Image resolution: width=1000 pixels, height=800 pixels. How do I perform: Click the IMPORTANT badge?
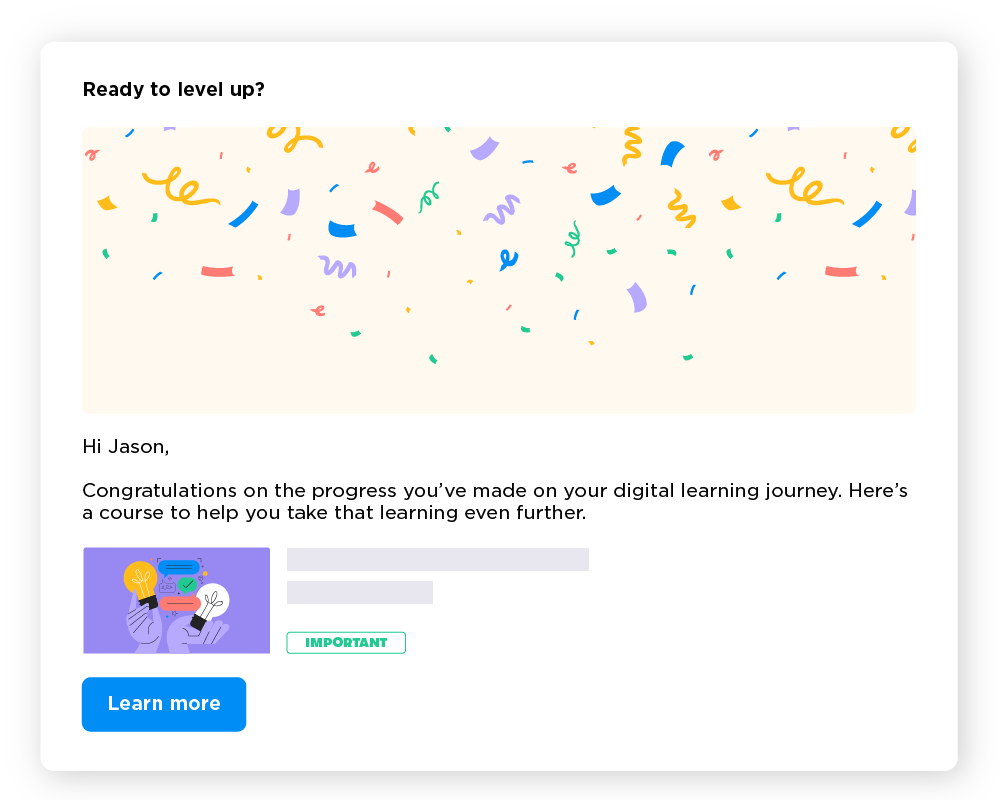click(346, 643)
